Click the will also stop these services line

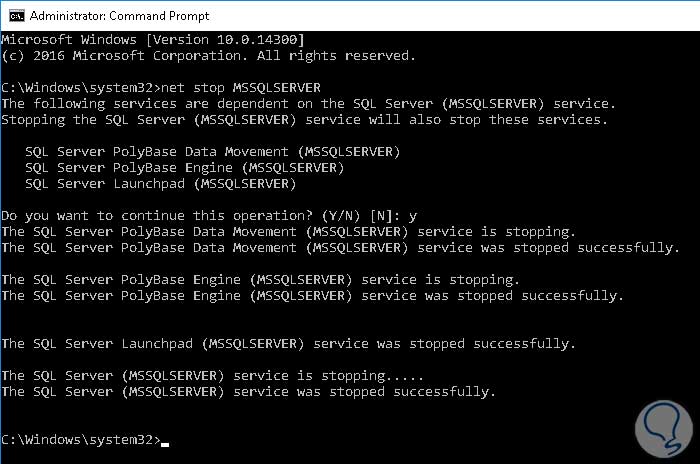303,119
